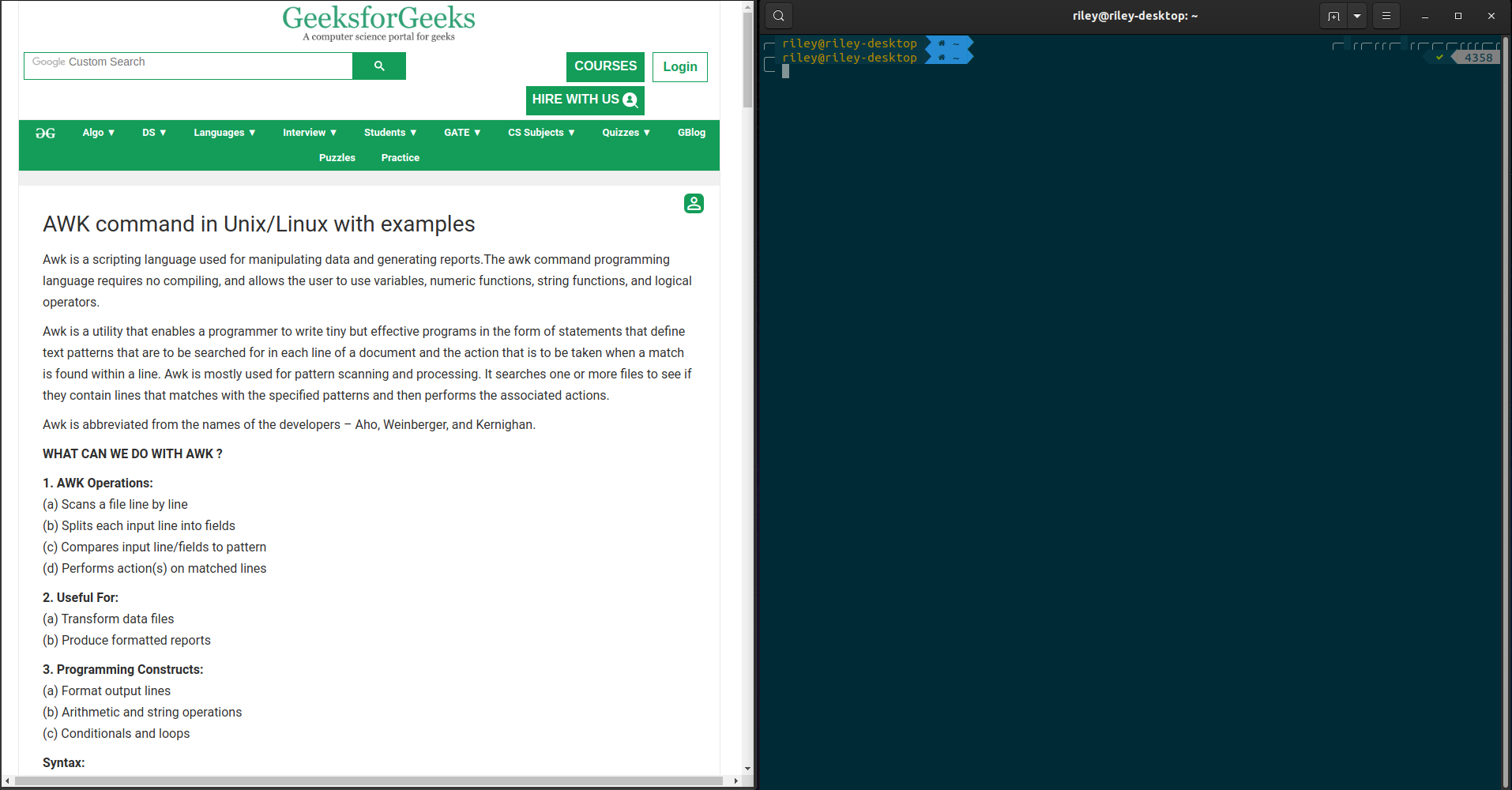This screenshot has height=790, width=1512.
Task: Click the person icon inside HIRE WITH US
Action: pyautogui.click(x=630, y=100)
